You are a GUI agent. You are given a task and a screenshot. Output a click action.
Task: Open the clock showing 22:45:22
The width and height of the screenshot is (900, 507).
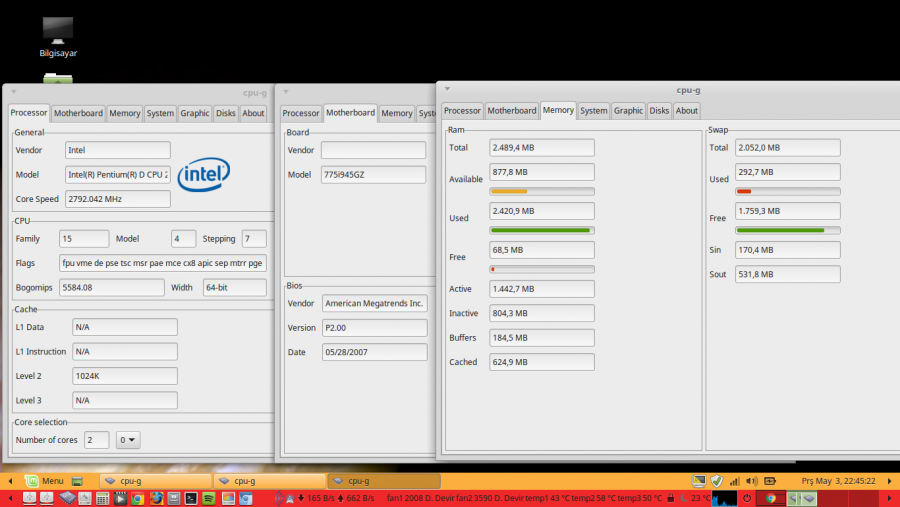tap(838, 480)
